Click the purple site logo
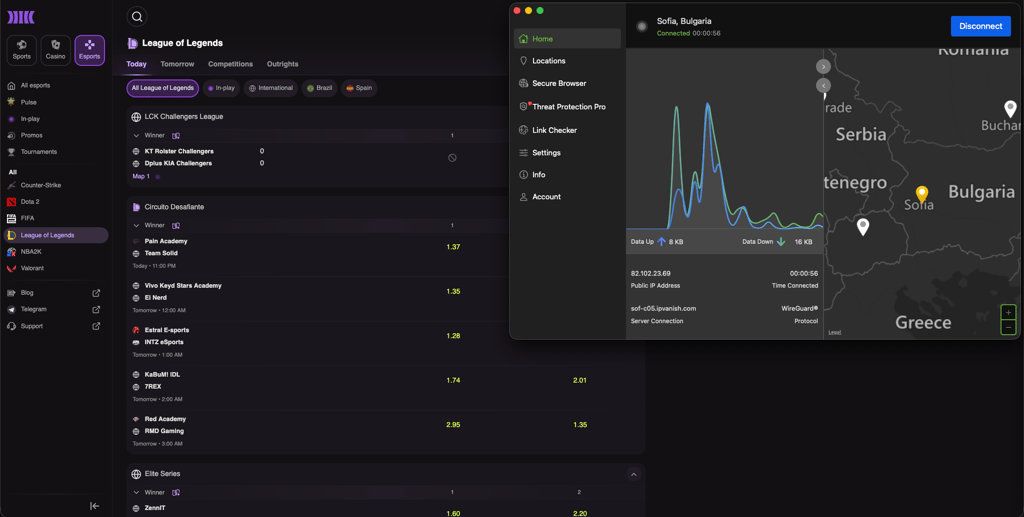The height and width of the screenshot is (517, 1024). point(21,17)
